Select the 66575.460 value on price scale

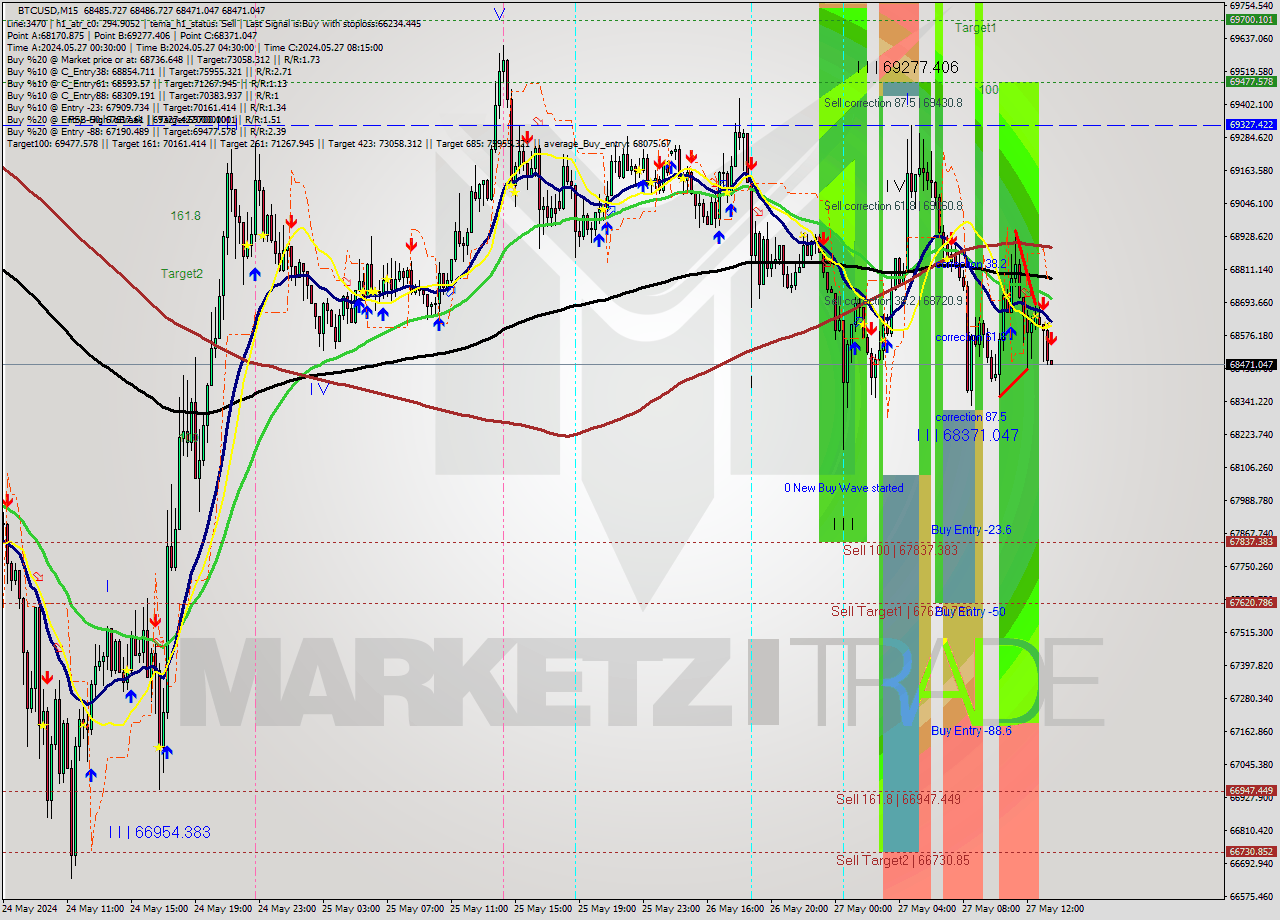(1250, 896)
